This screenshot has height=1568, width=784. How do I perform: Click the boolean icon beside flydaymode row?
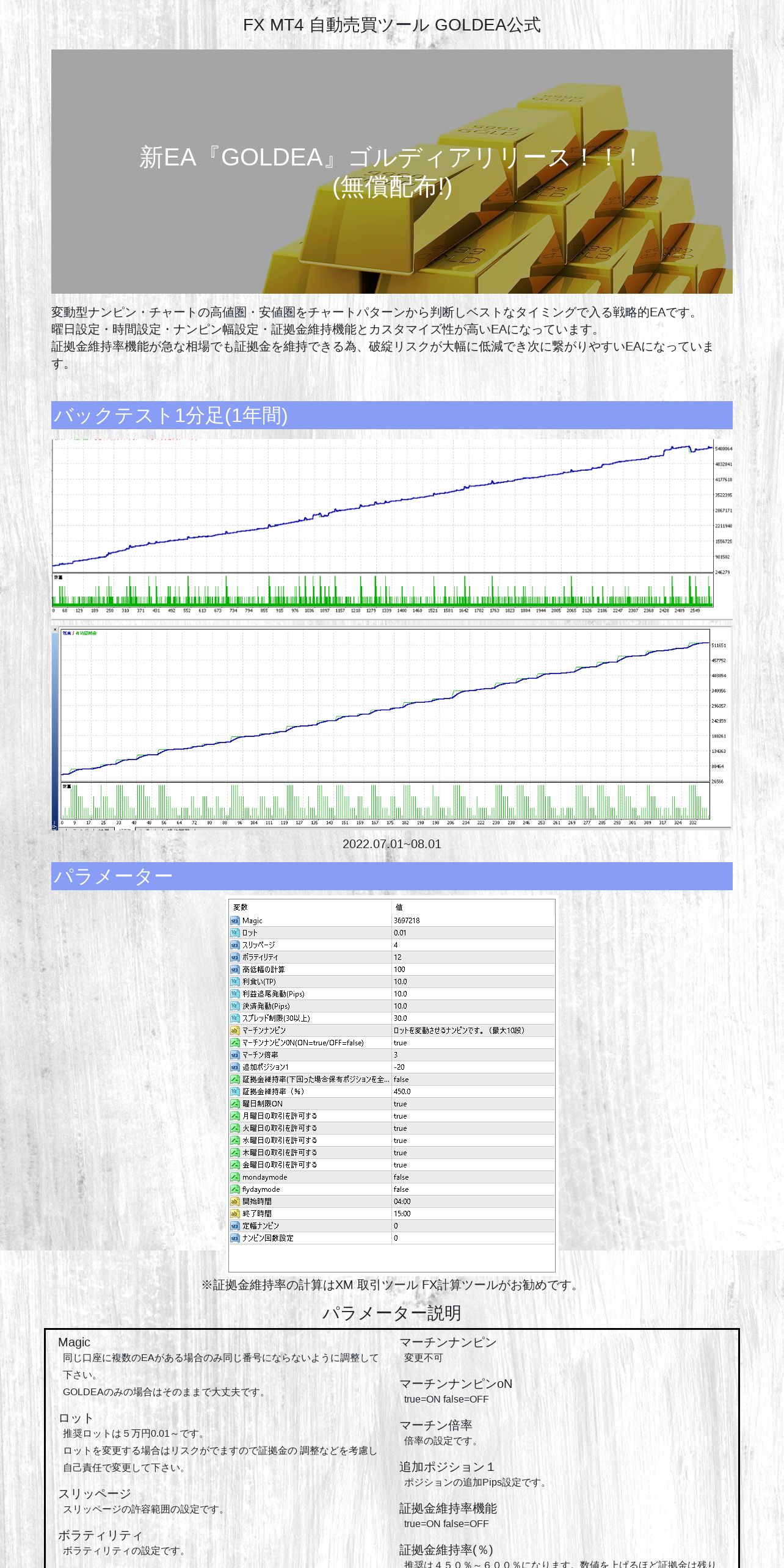click(x=234, y=1189)
